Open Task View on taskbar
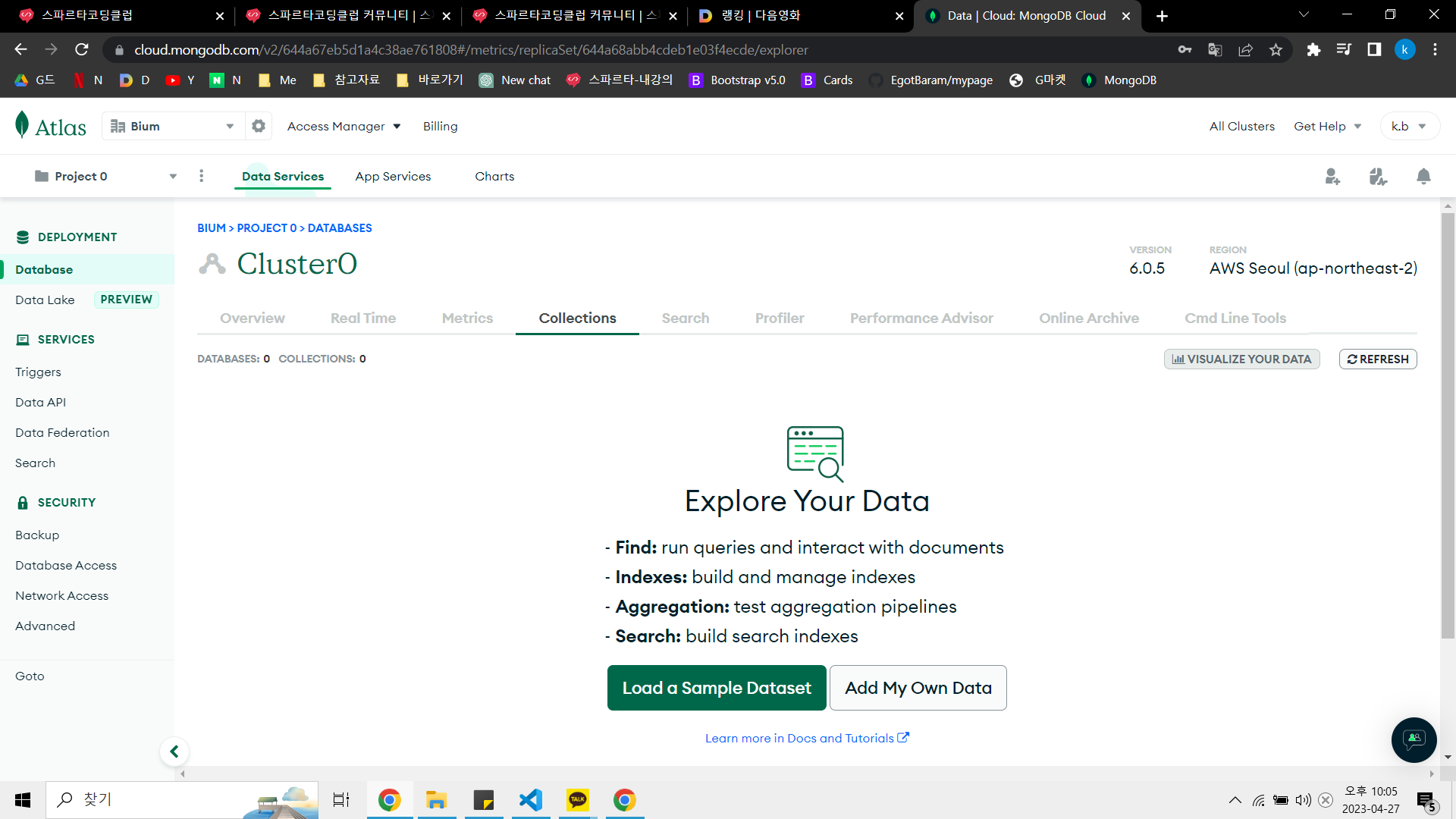The height and width of the screenshot is (819, 1456). pos(341,799)
